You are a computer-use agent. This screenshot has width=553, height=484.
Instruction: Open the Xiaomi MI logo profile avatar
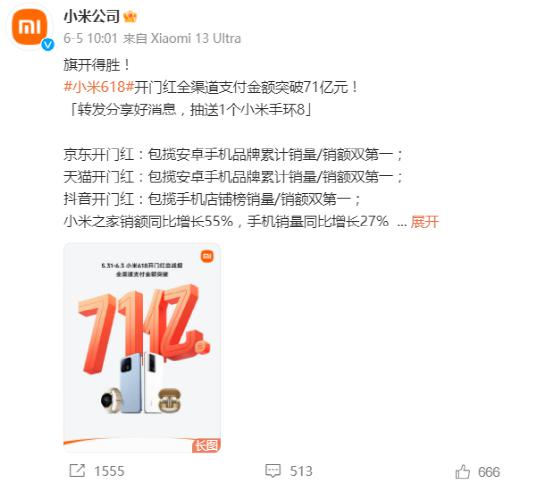(x=30, y=27)
